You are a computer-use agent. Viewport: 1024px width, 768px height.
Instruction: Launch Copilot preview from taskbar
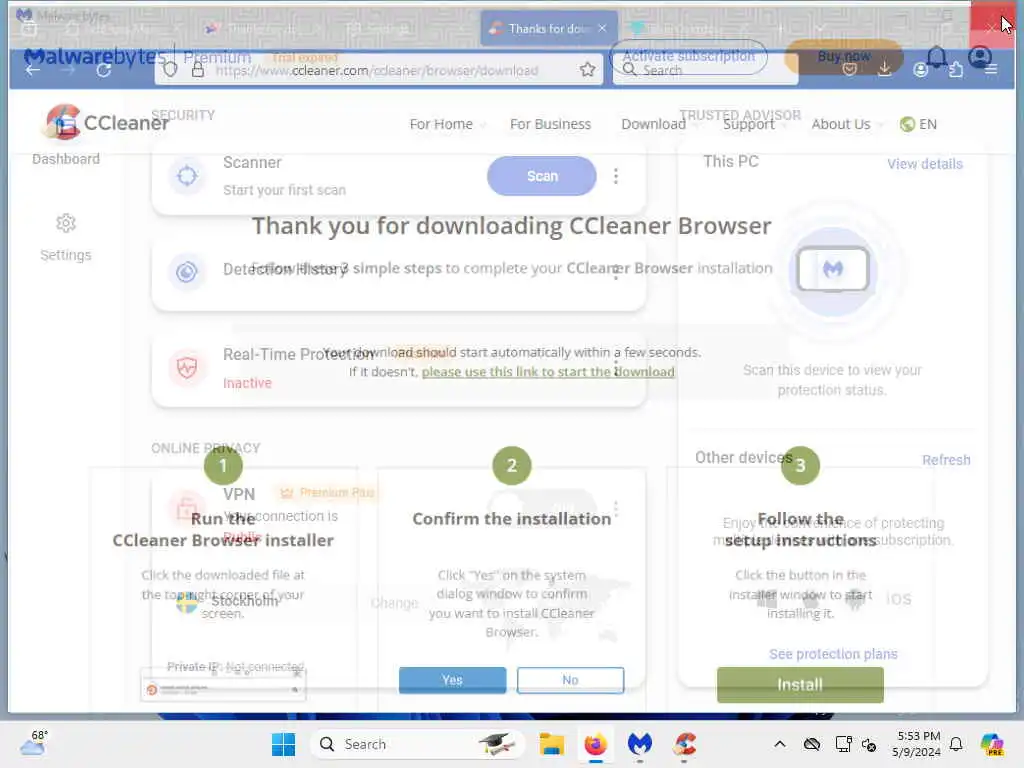(x=992, y=744)
